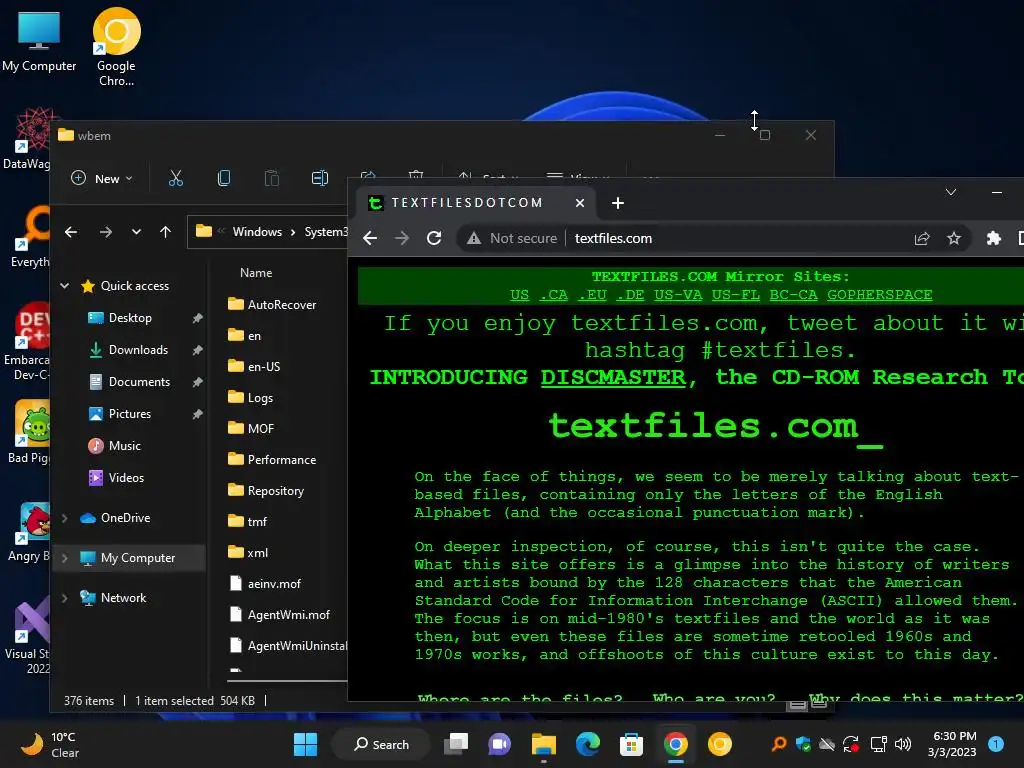This screenshot has width=1024, height=768.
Task: Select the MOF folder
Action: (261, 428)
